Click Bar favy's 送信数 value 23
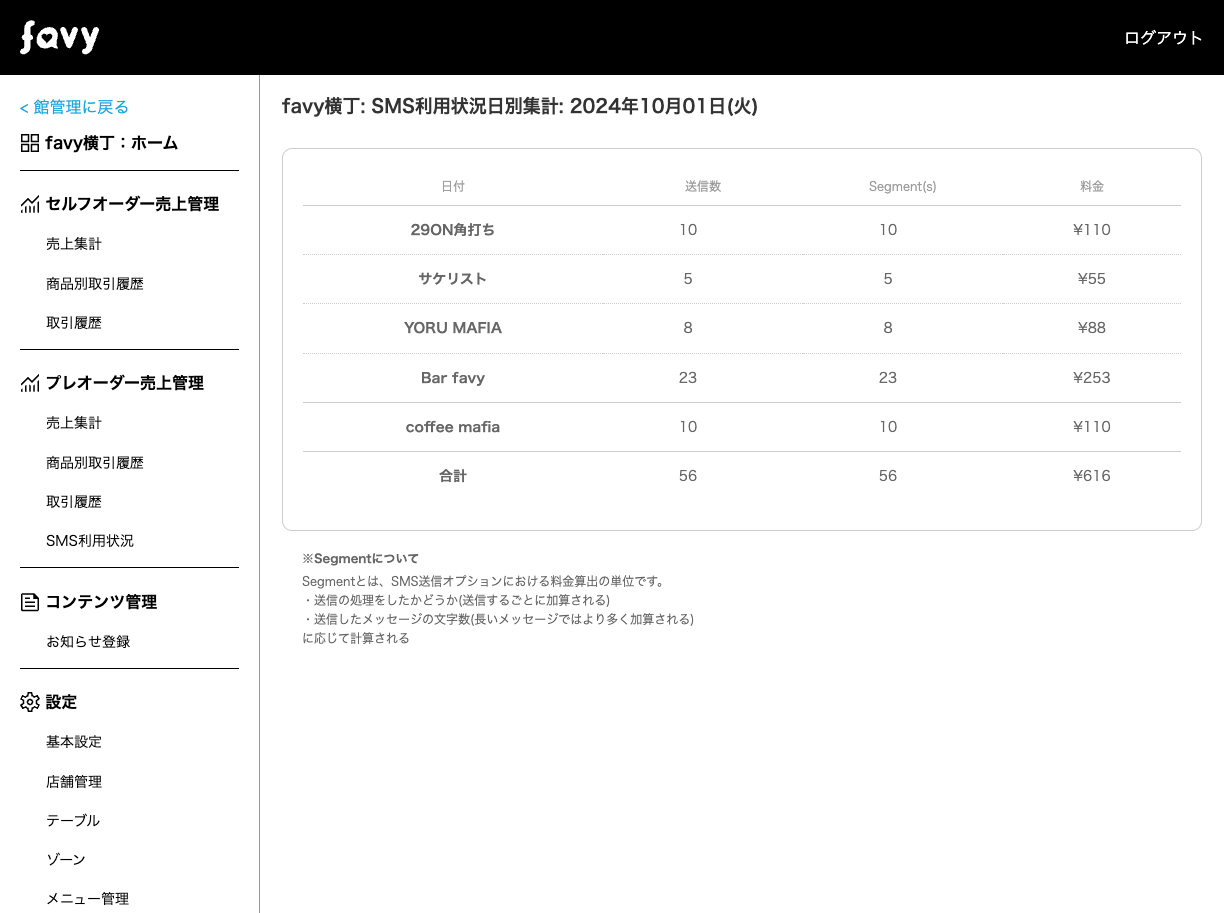Screen dimensions: 1224x913 [x=688, y=378]
